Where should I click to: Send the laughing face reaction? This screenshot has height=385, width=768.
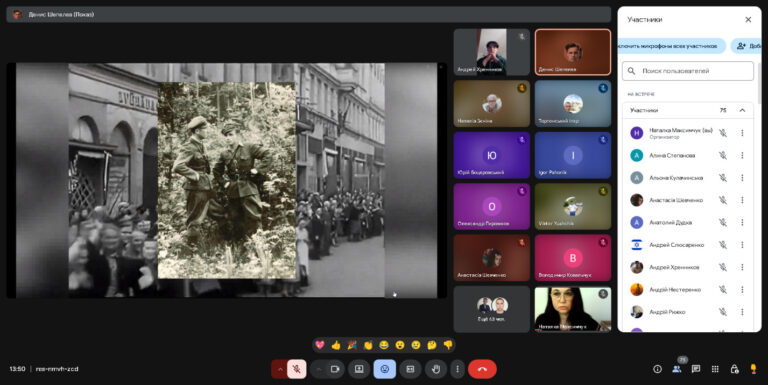384,345
